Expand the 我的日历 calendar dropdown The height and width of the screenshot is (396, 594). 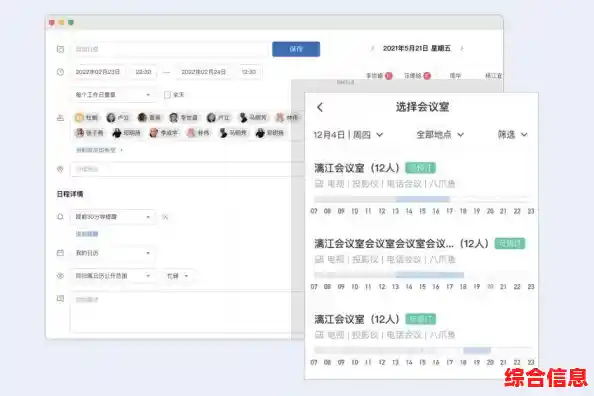pos(113,253)
